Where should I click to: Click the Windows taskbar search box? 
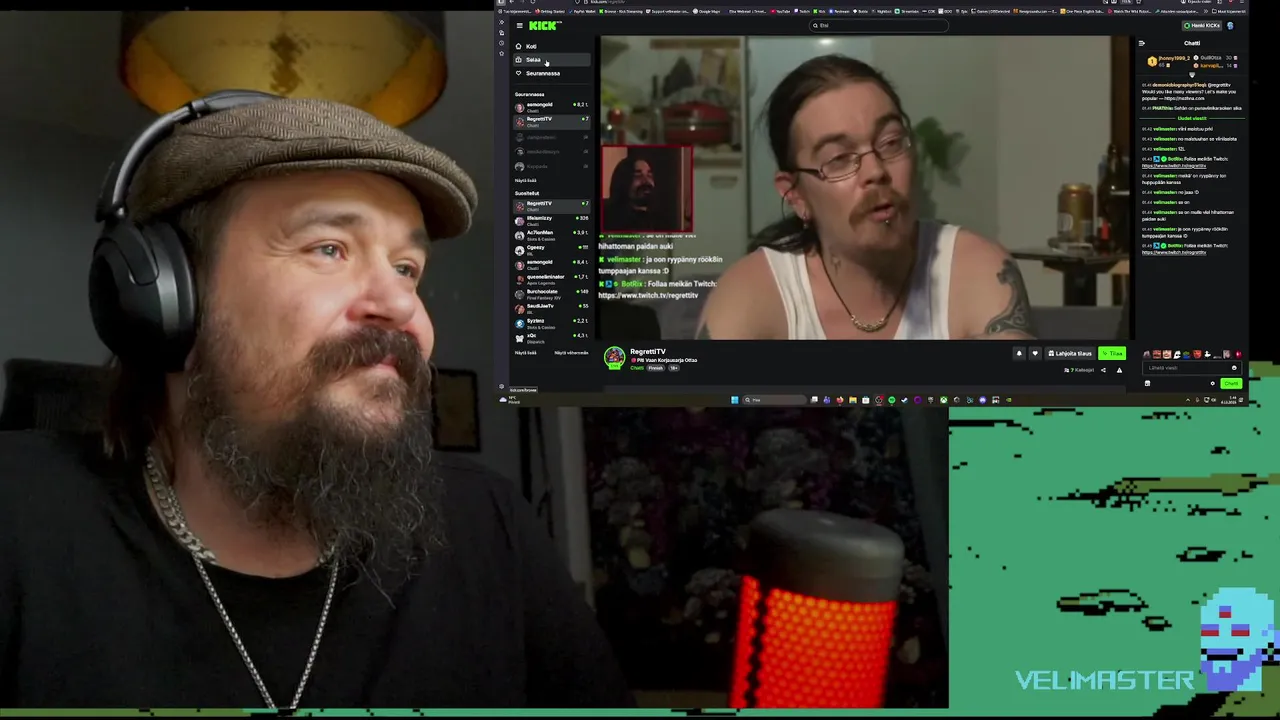click(775, 400)
